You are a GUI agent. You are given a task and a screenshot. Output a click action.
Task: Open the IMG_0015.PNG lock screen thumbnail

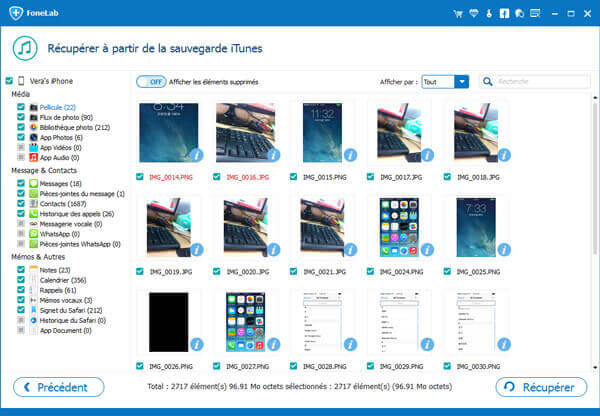pyautogui.click(x=322, y=132)
